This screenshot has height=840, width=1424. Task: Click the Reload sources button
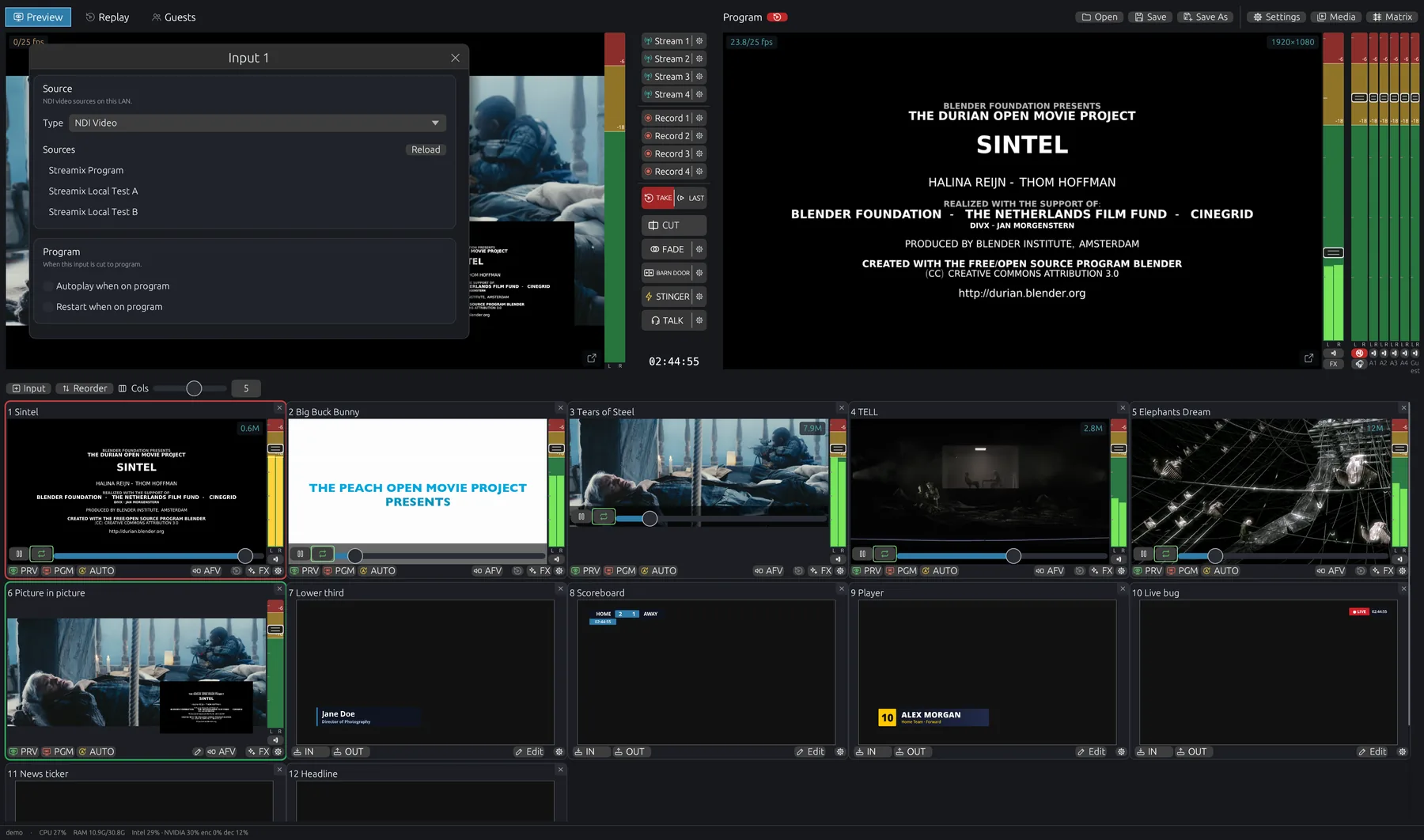(x=426, y=149)
